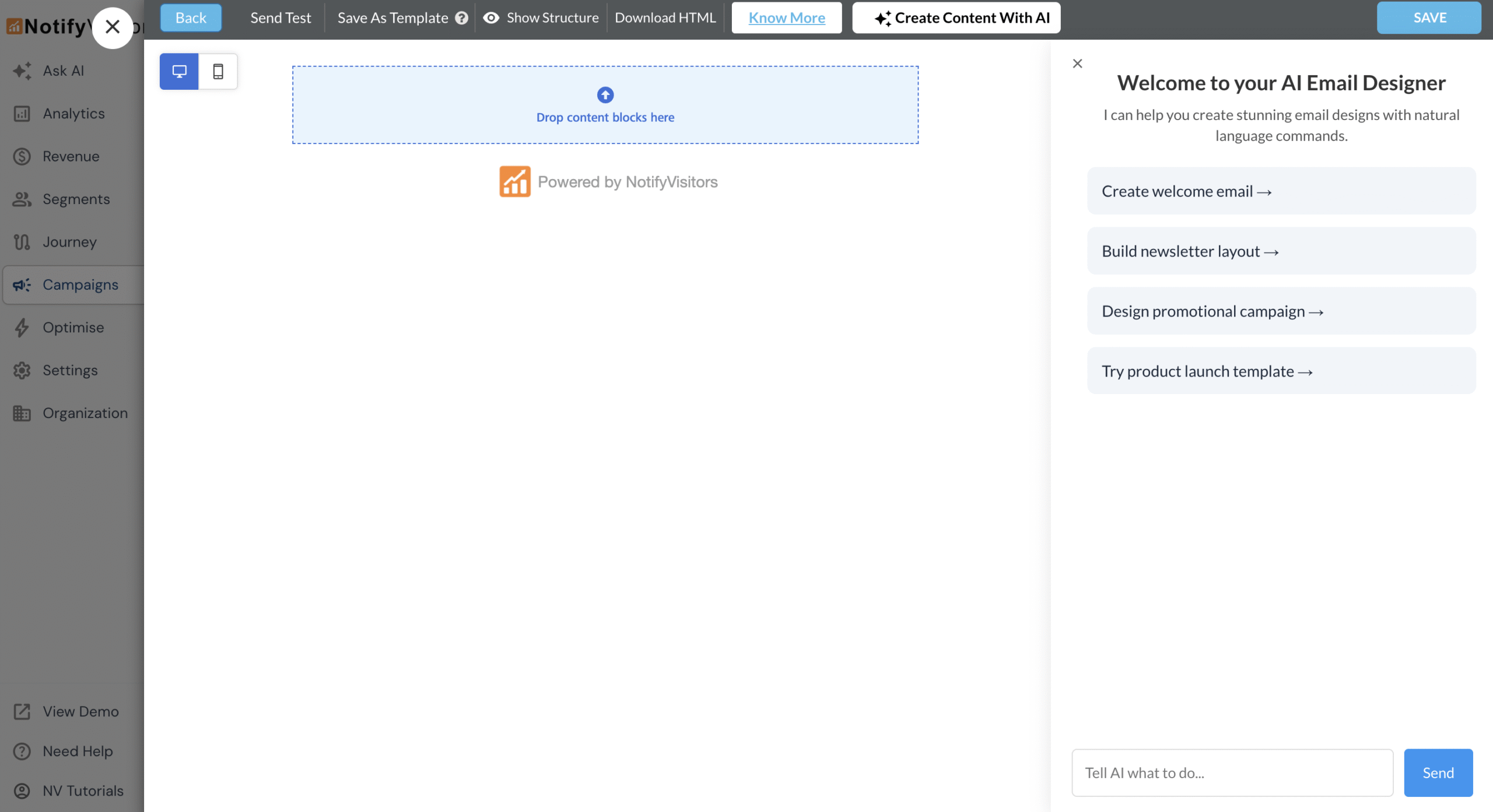Click Create welcome email suggestion

[1281, 191]
